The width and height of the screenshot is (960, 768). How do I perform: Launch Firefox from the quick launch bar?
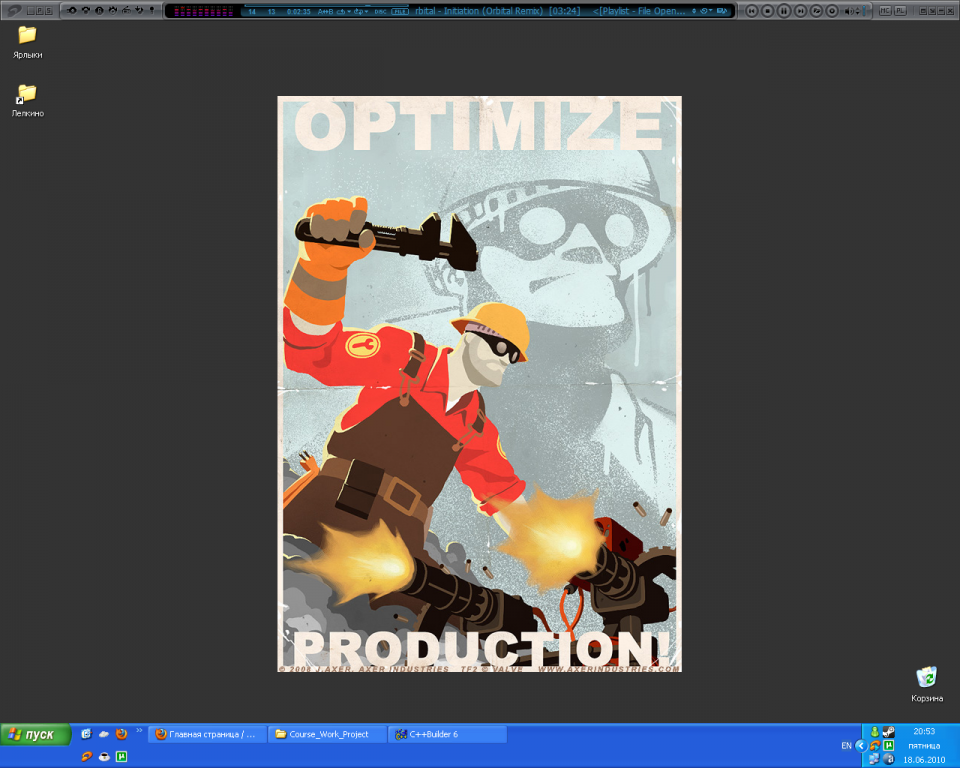121,733
